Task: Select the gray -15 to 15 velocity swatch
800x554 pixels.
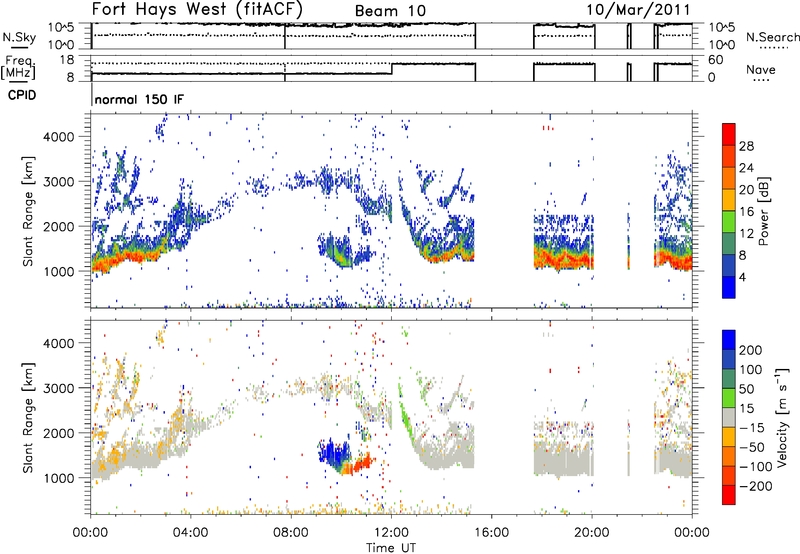Action: (x=729, y=417)
